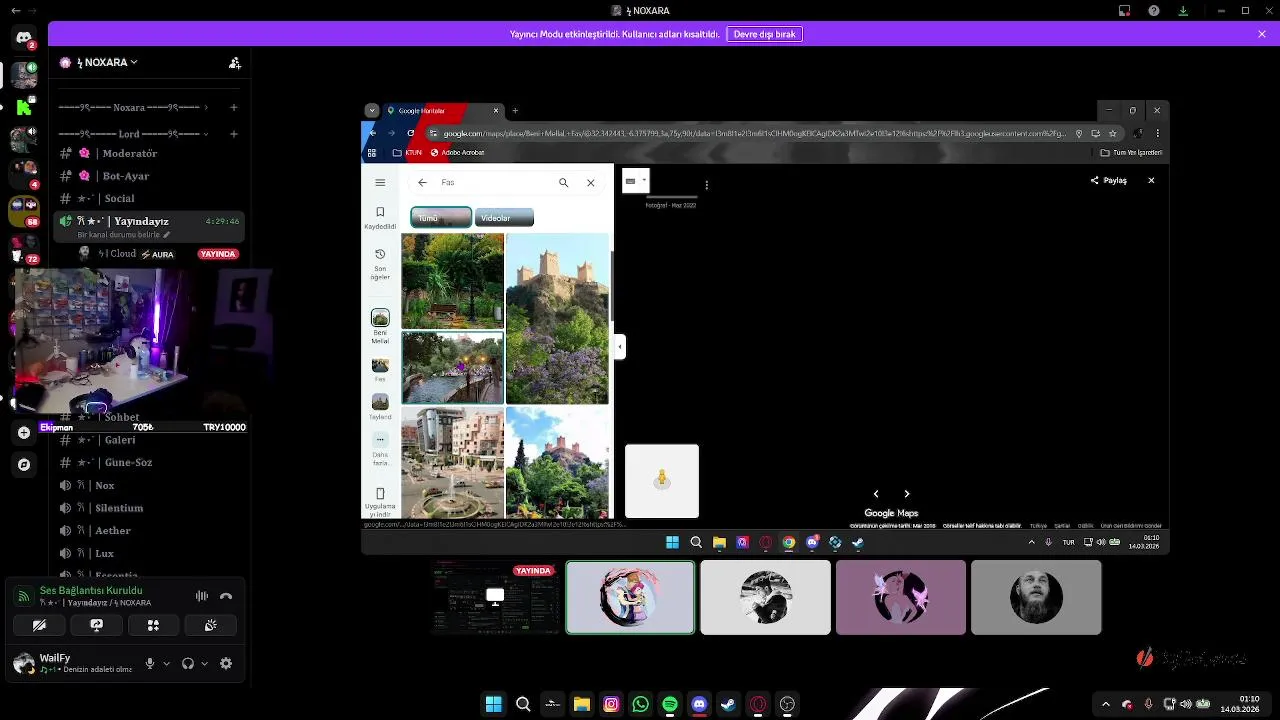Toggle microphone mute in user panel
The height and width of the screenshot is (720, 1280).
[150, 663]
